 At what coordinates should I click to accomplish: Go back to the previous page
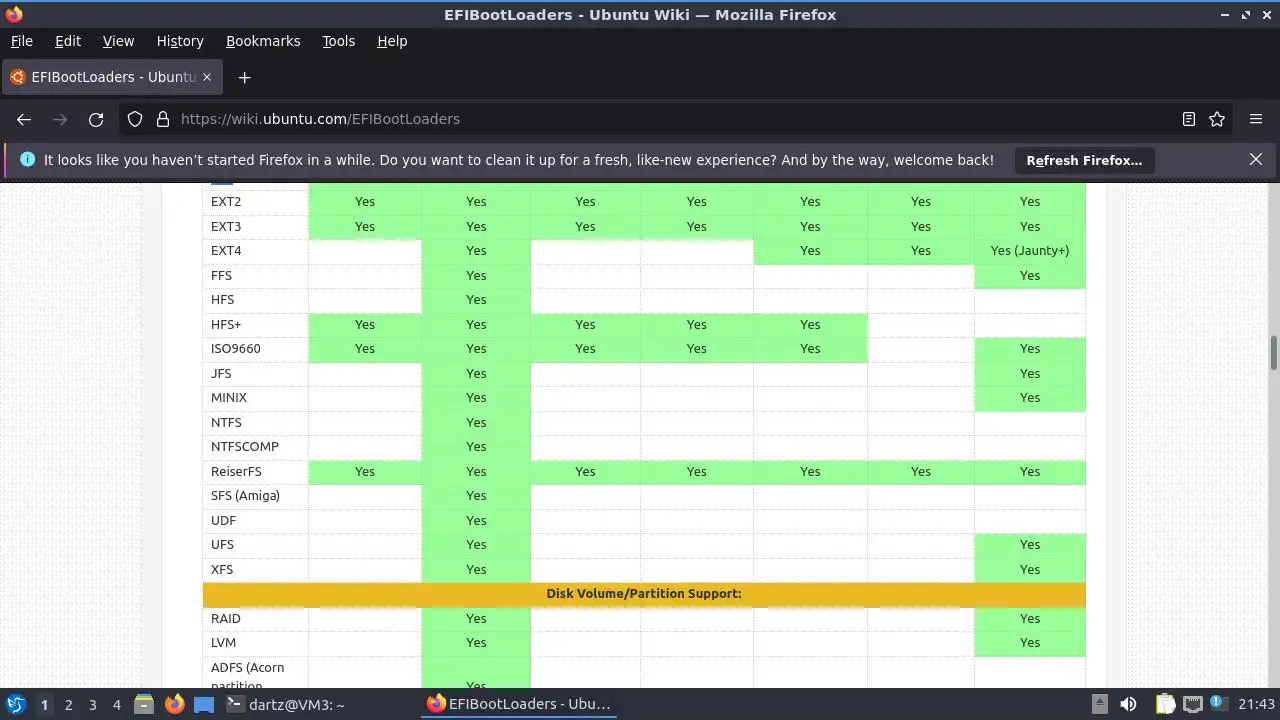point(24,119)
